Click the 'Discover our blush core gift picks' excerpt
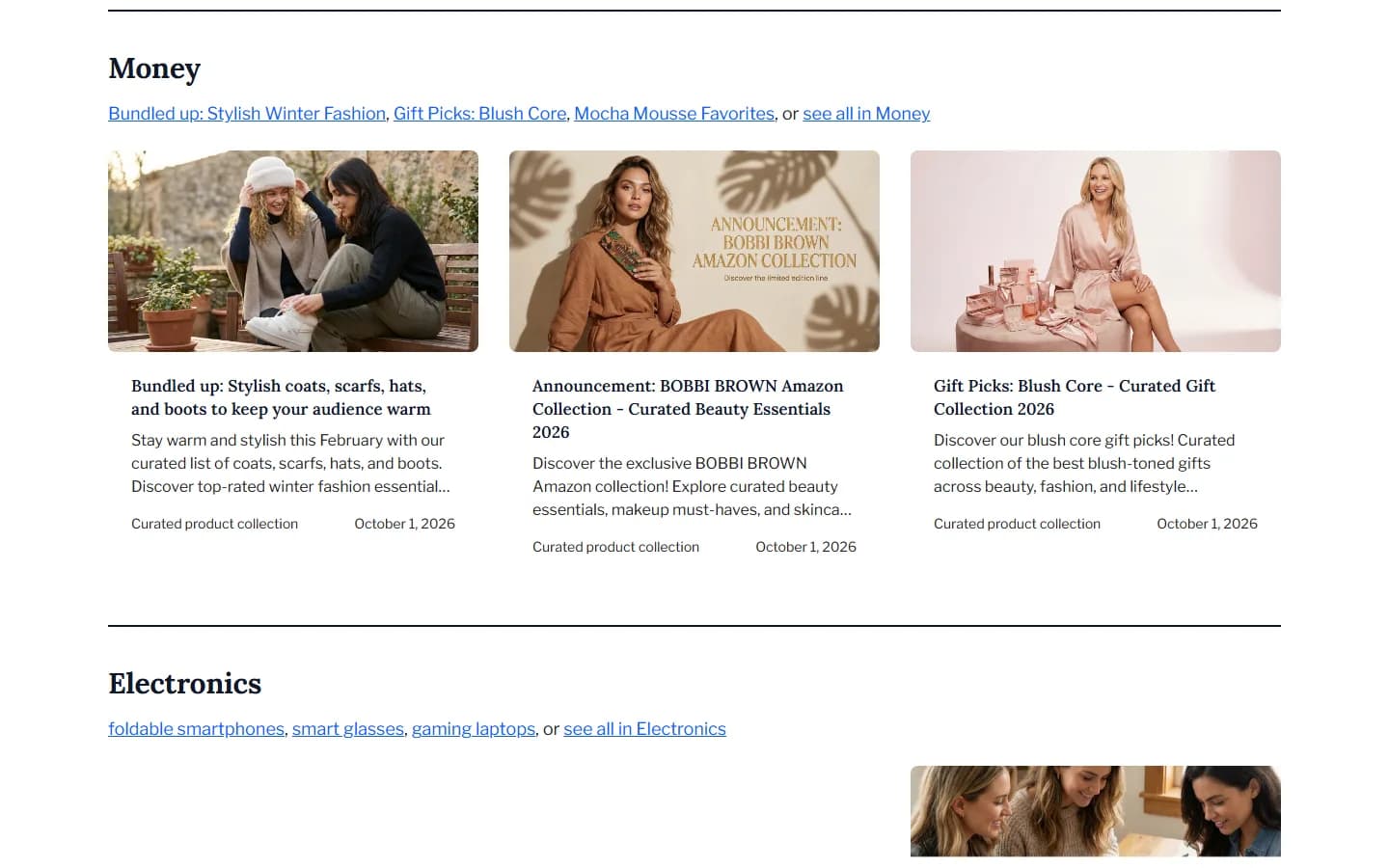The image size is (1389, 868). click(x=1084, y=463)
